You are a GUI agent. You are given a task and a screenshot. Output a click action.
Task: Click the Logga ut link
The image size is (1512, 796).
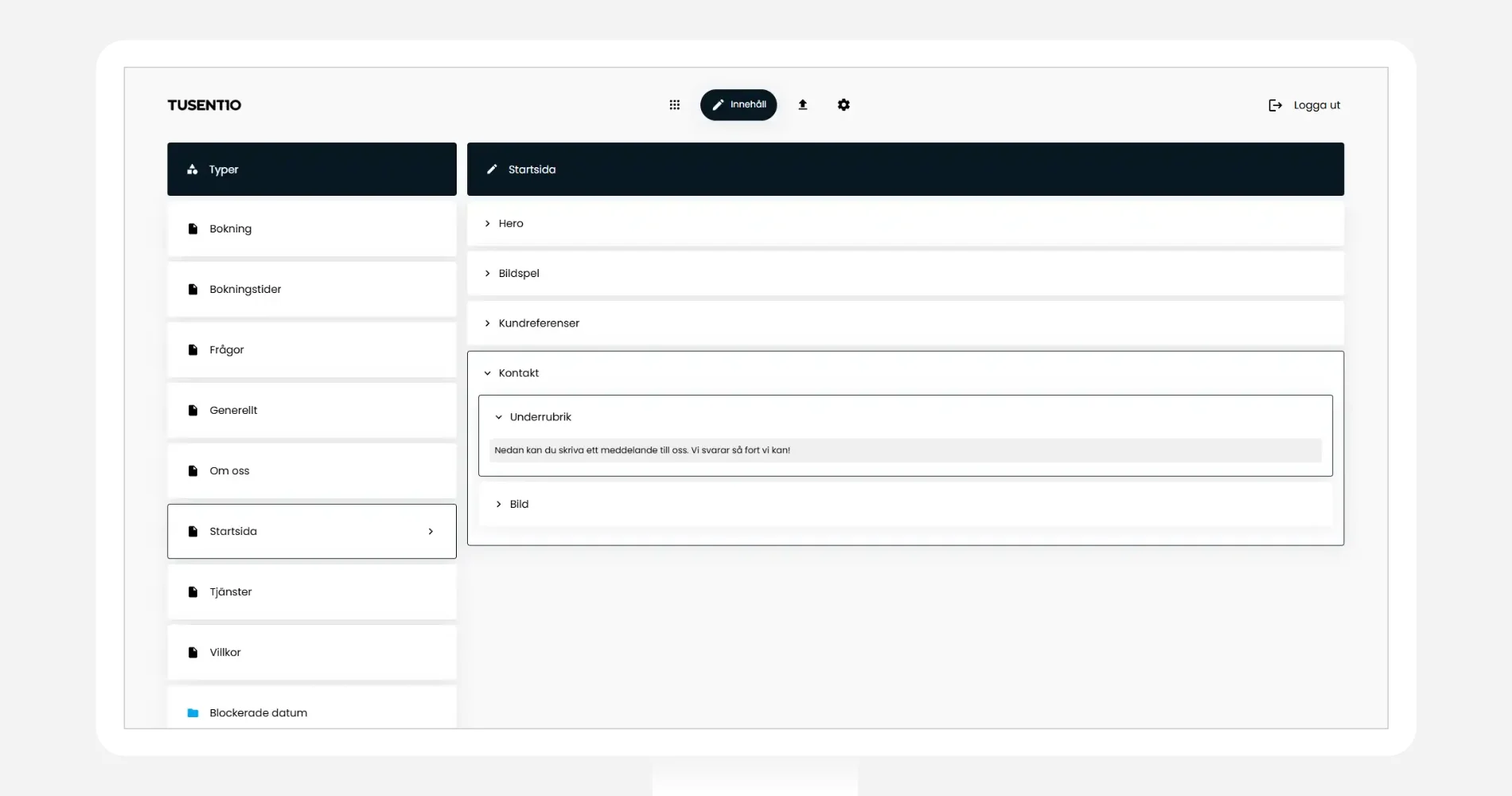(x=1316, y=105)
